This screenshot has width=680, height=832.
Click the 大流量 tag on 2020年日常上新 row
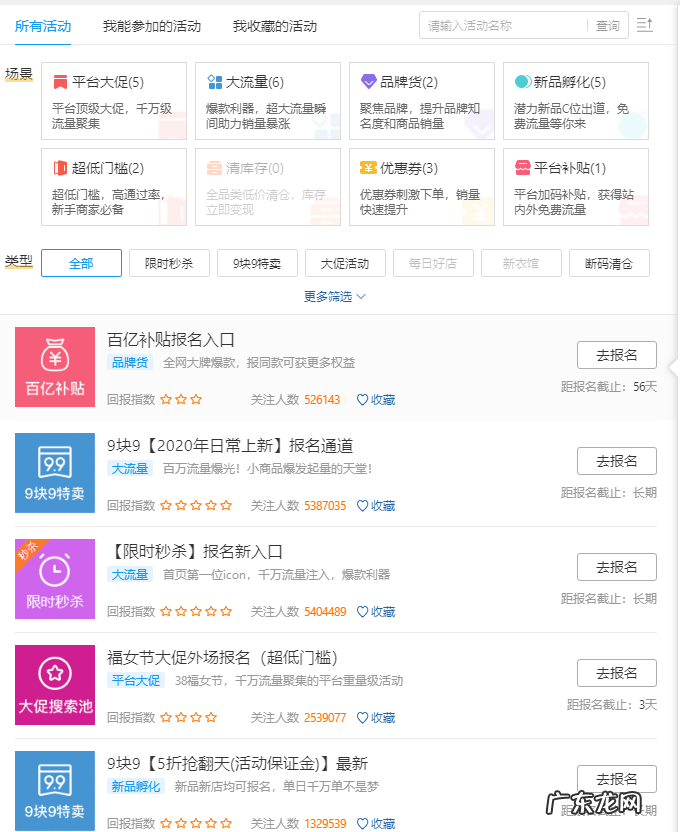pos(130,469)
